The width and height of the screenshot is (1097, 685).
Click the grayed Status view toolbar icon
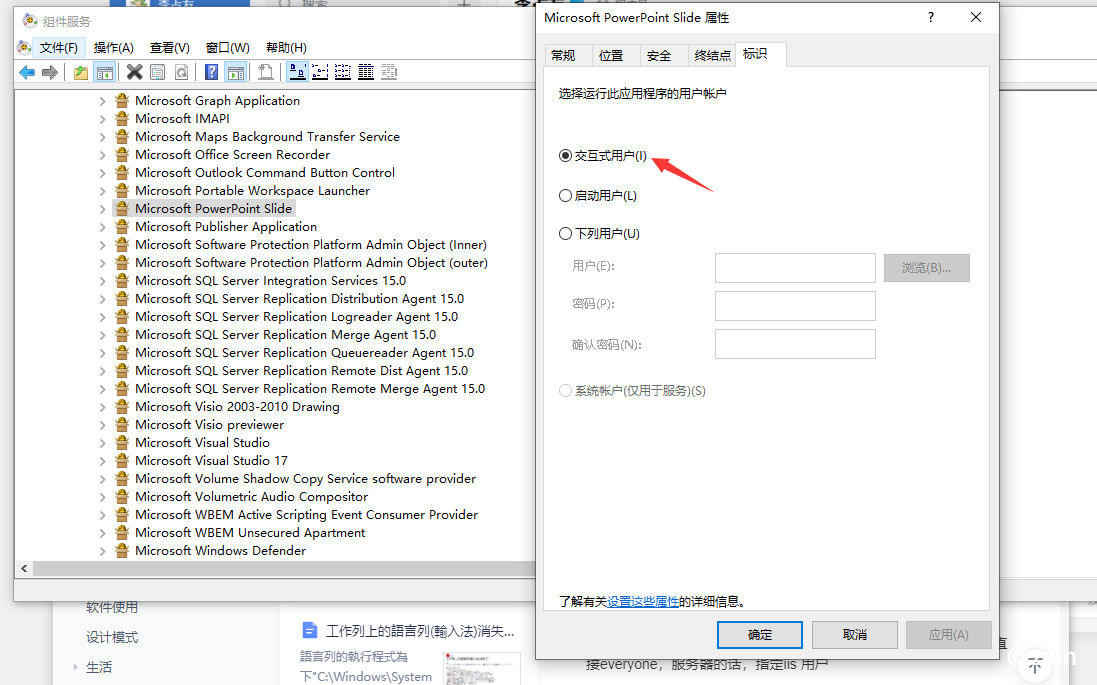(x=389, y=72)
